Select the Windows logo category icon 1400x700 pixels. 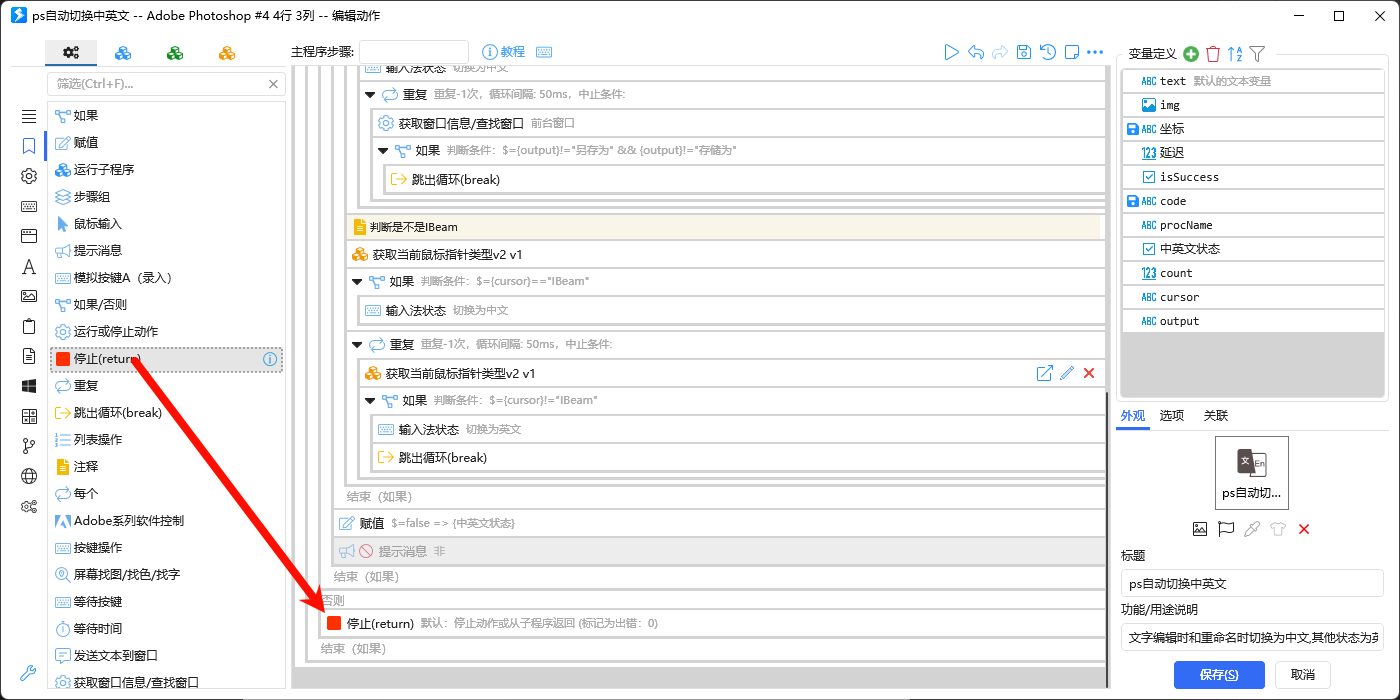(x=29, y=386)
